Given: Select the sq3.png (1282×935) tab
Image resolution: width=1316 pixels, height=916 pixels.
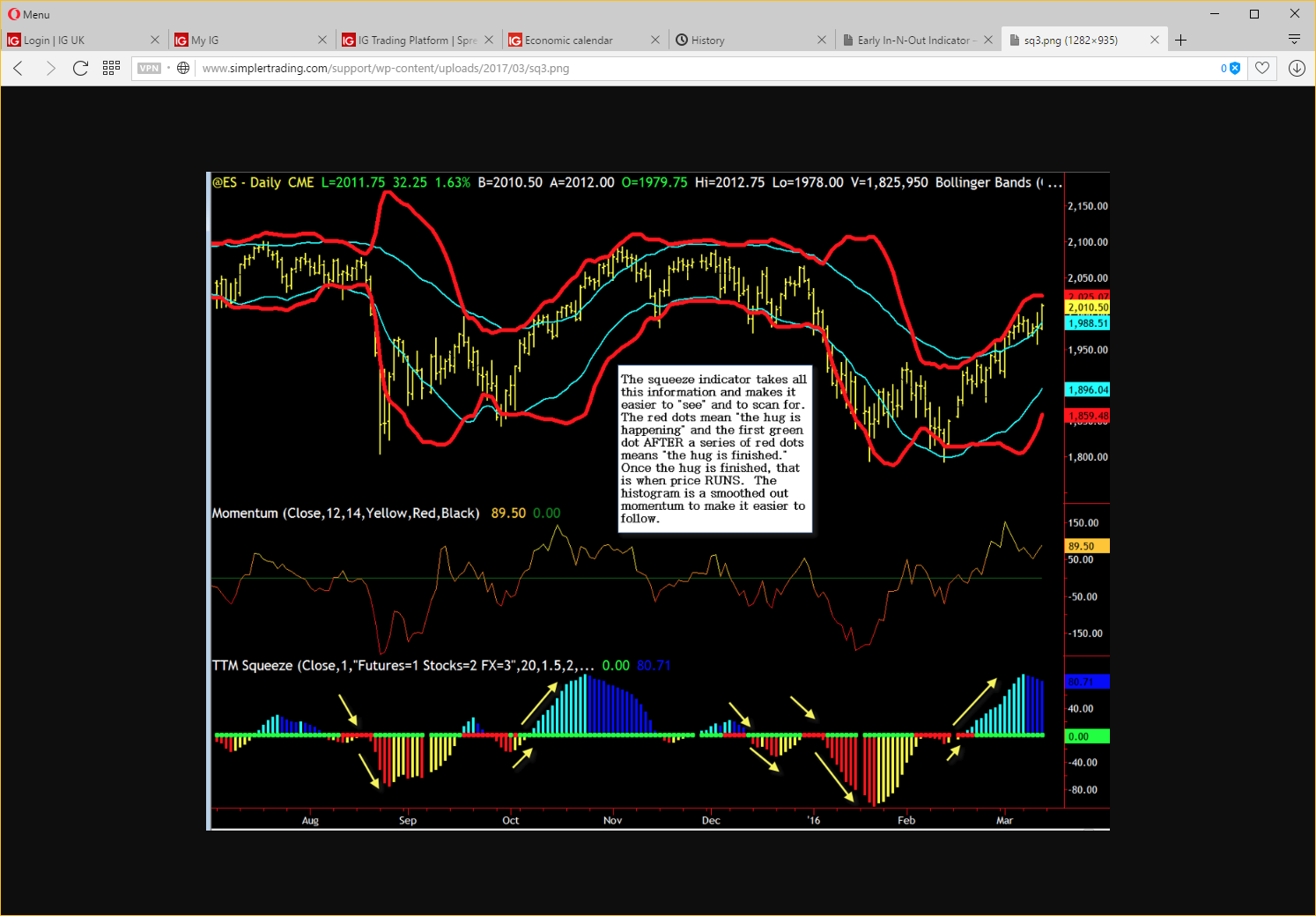Looking at the screenshot, I should coord(1084,40).
